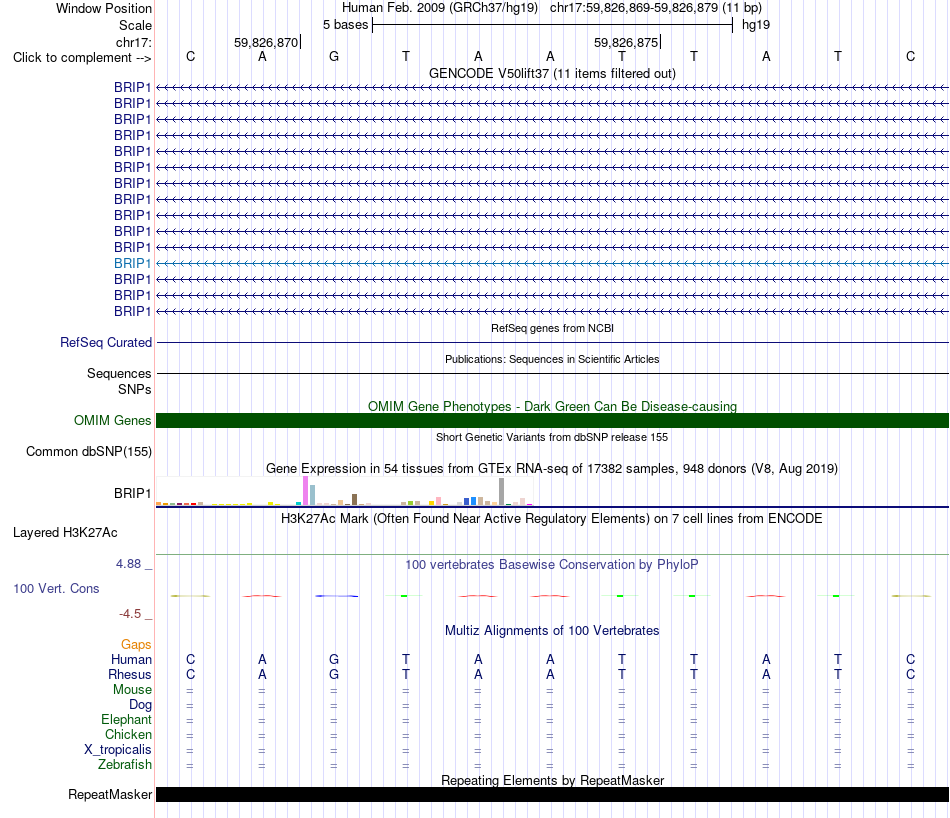Open 'Publications: Sequences in Scientific Articles' title
Viewport: 950px width, 818px height.
point(552,359)
